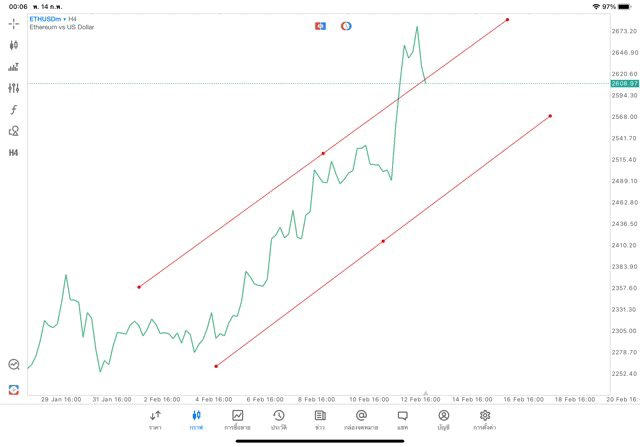
Task: Open the chart settings sliders icon
Action: point(14,88)
